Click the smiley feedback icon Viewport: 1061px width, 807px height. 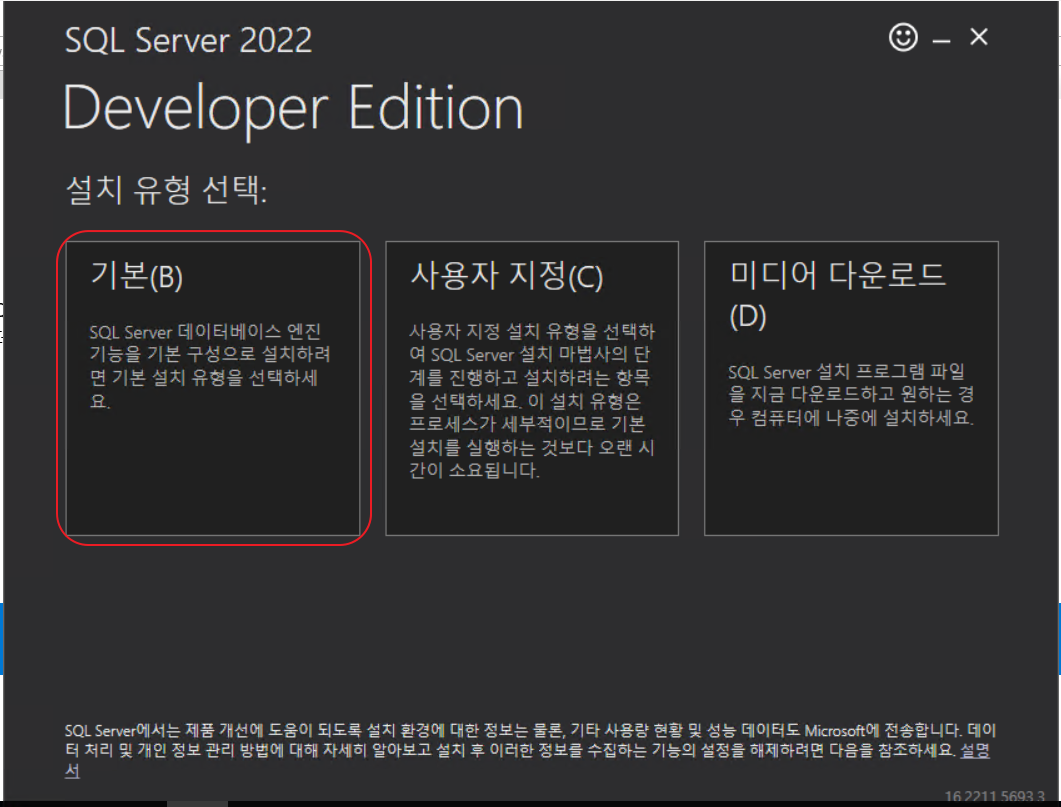click(903, 37)
